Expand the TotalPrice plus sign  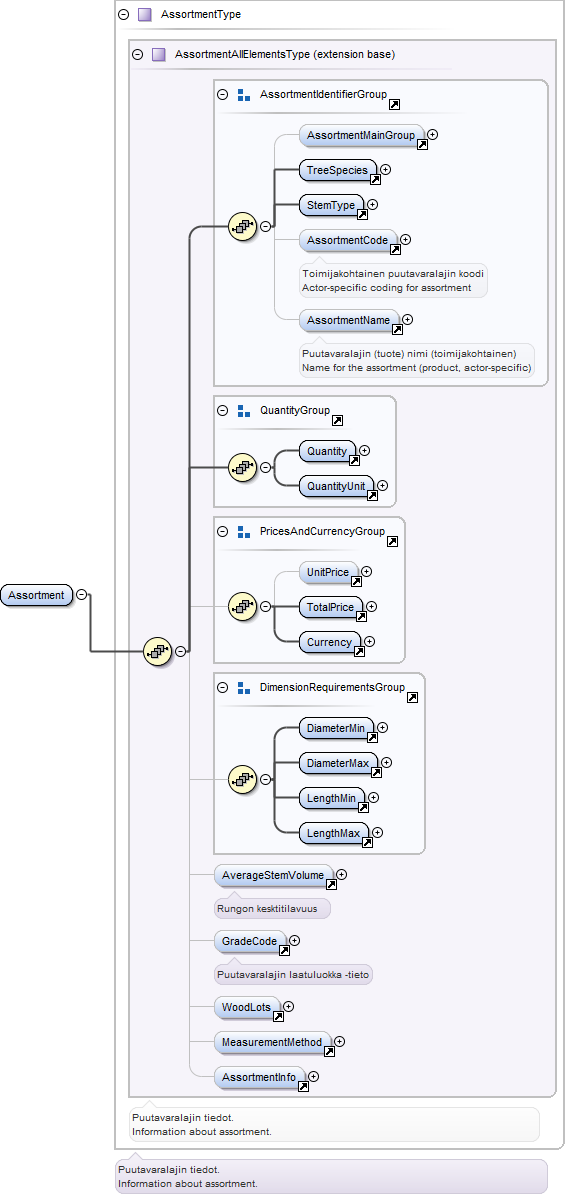pos(372,607)
